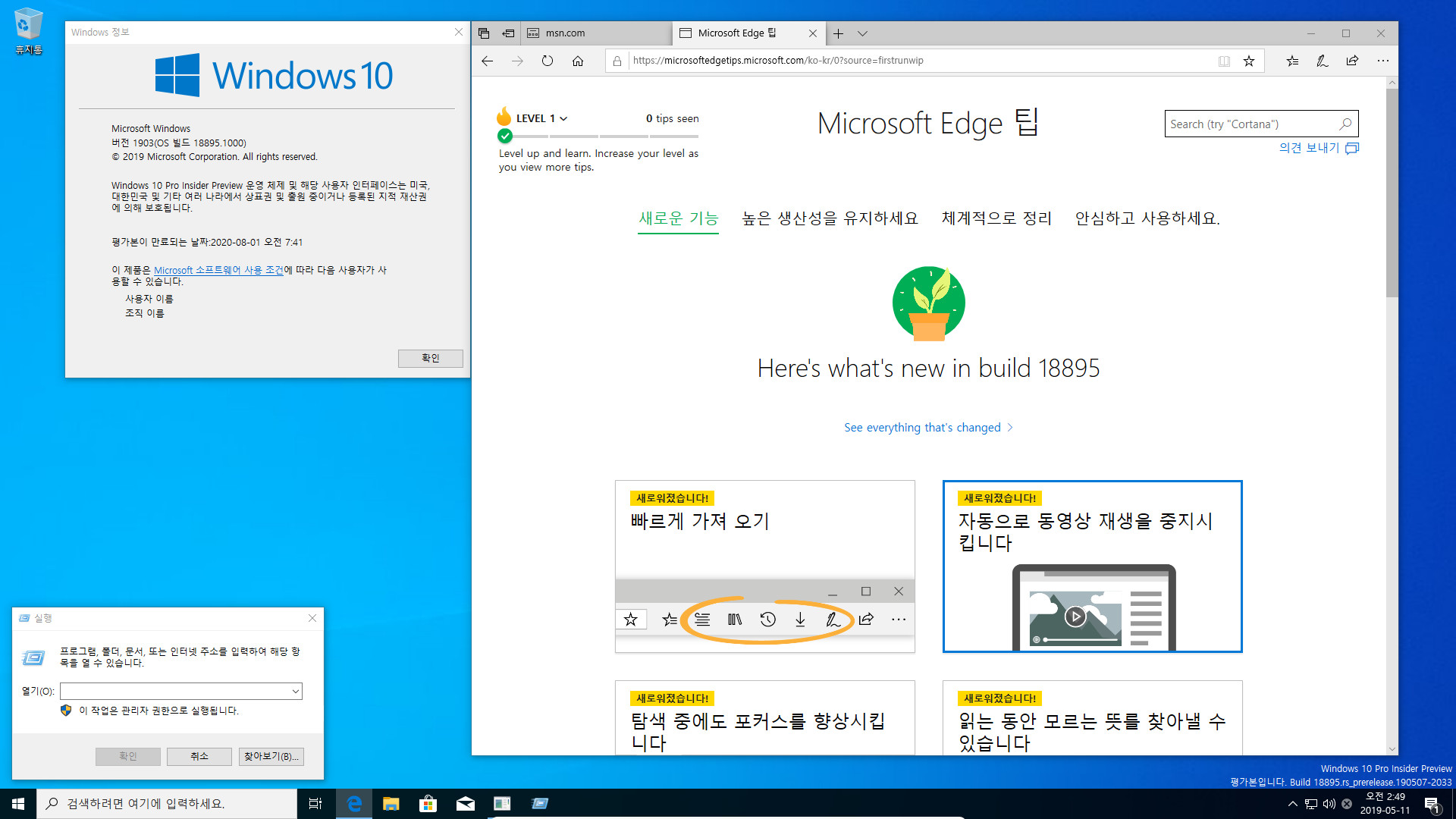1456x819 pixels.
Task: Close the 실행 Run dialog
Action: click(x=312, y=618)
